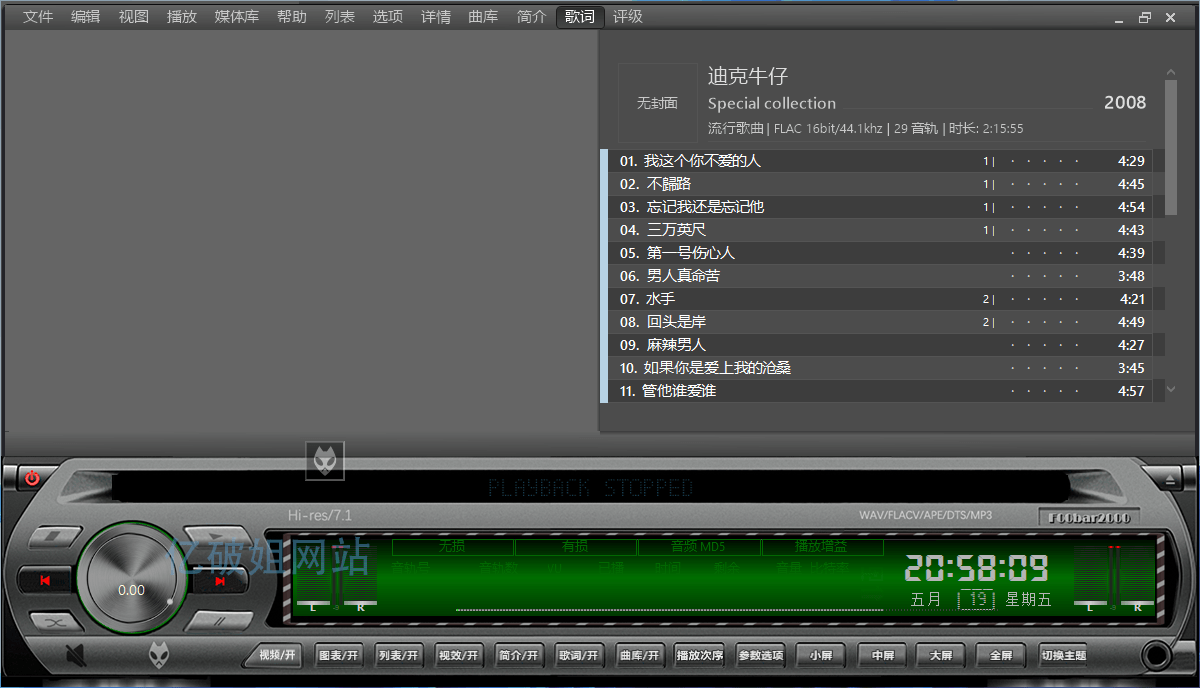The width and height of the screenshot is (1200, 688).
Task: Click the red previous track button
Action: tap(45, 581)
